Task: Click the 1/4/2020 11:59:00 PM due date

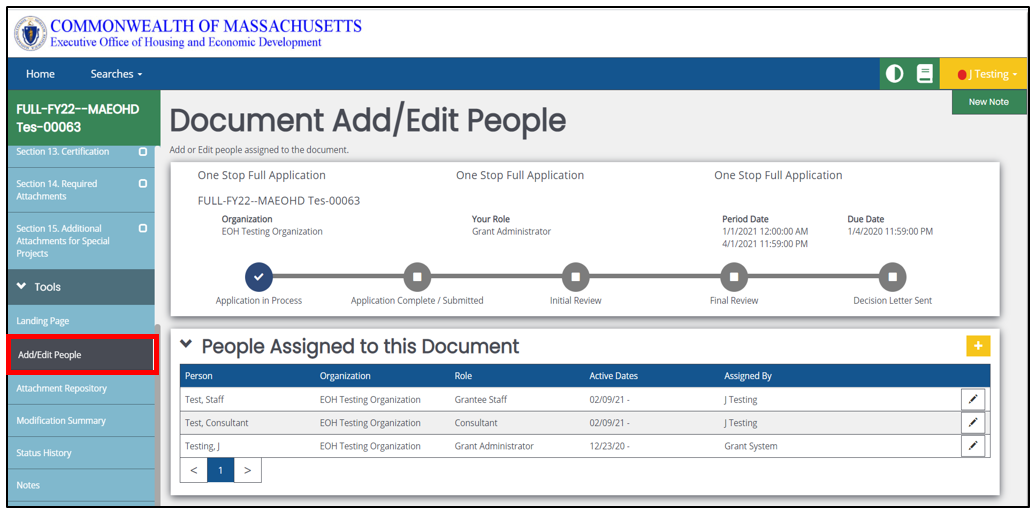Action: (x=890, y=232)
